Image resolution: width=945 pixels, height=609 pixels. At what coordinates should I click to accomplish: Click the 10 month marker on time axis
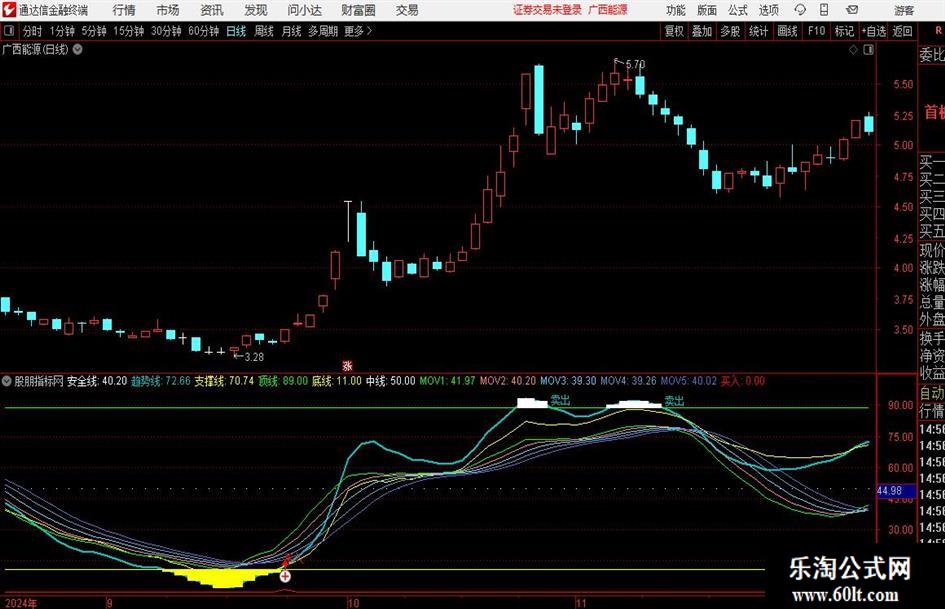[353, 603]
